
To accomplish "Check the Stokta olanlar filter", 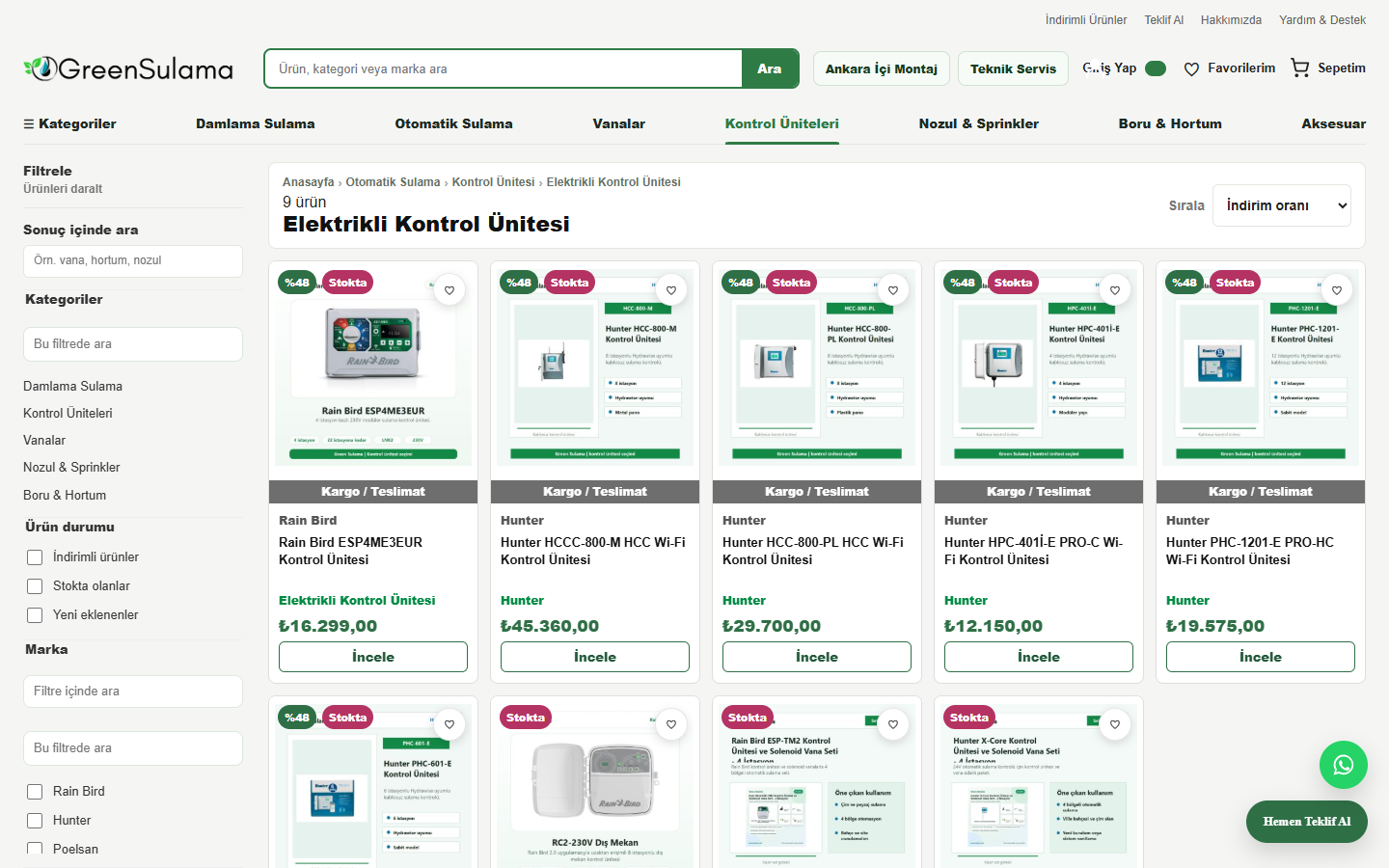I will click(35, 586).
